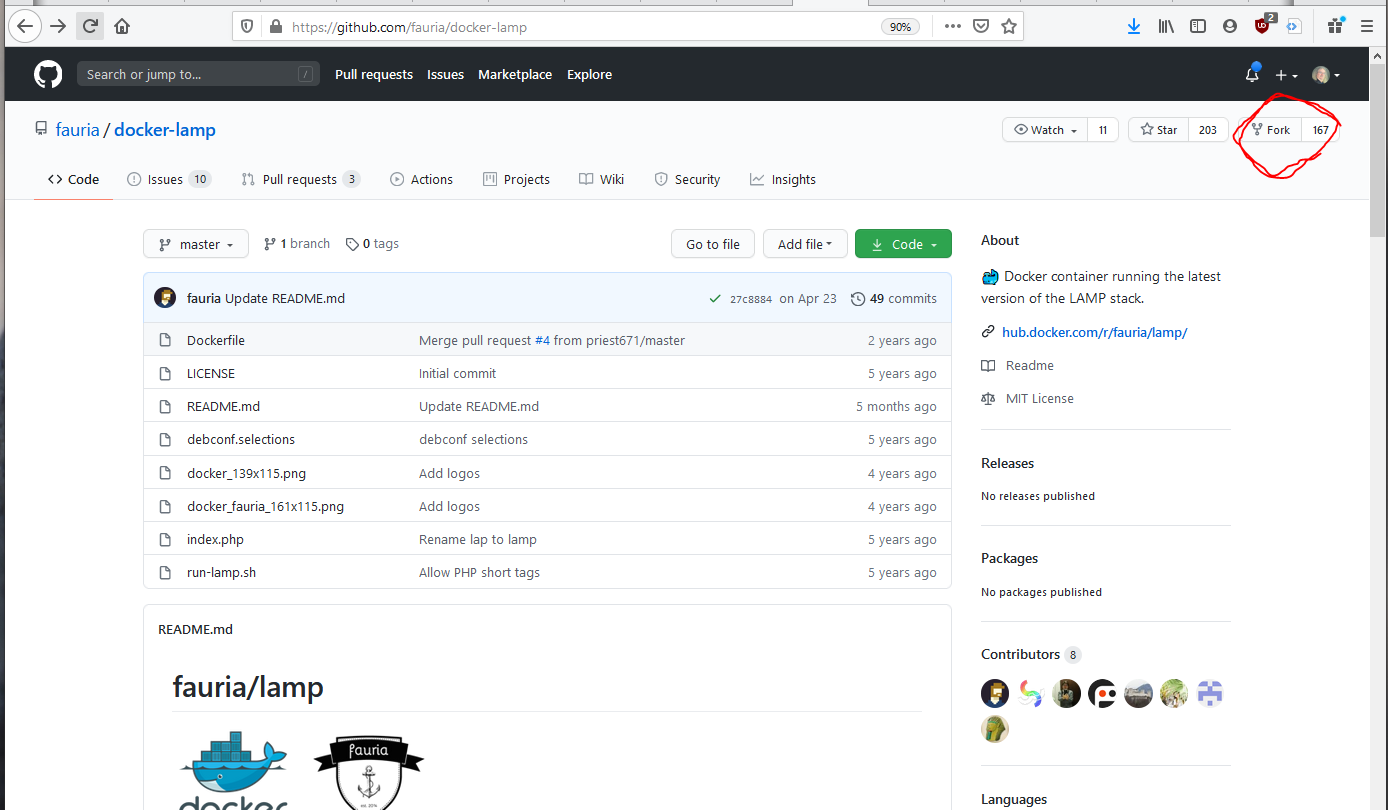View the 167 forks count
This screenshot has width=1388, height=810.
[x=1320, y=130]
